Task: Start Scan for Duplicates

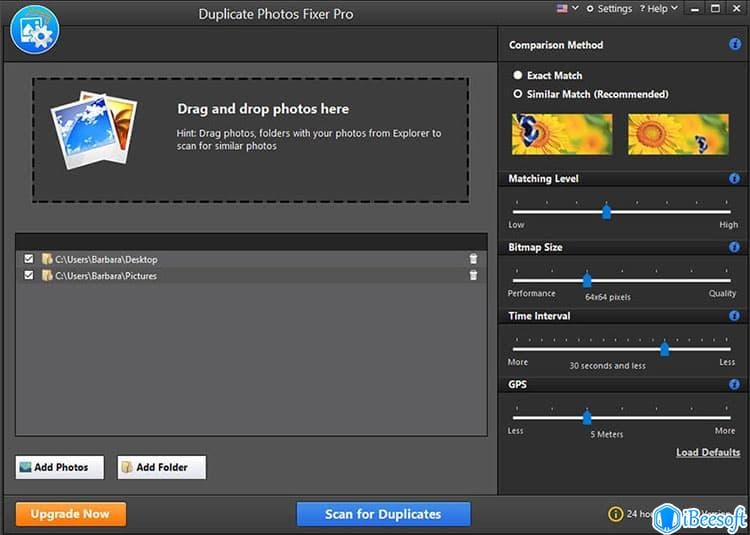Action: click(x=384, y=514)
